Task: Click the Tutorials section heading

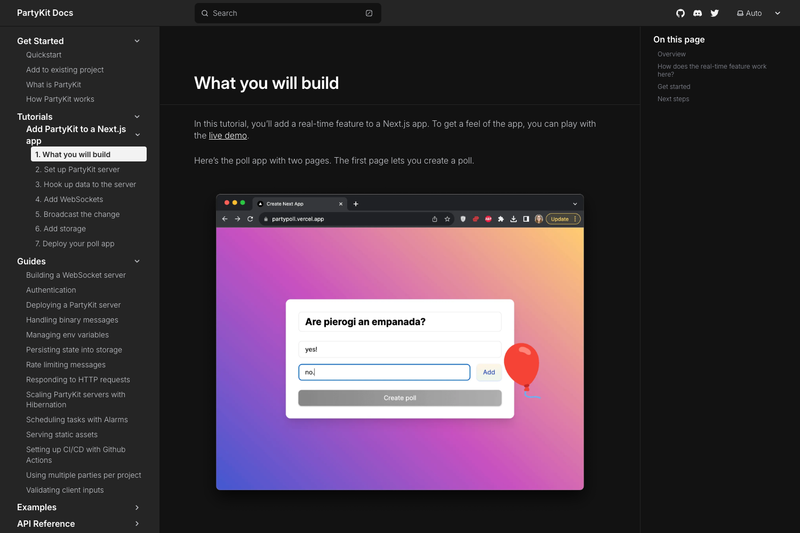Action: coord(35,117)
